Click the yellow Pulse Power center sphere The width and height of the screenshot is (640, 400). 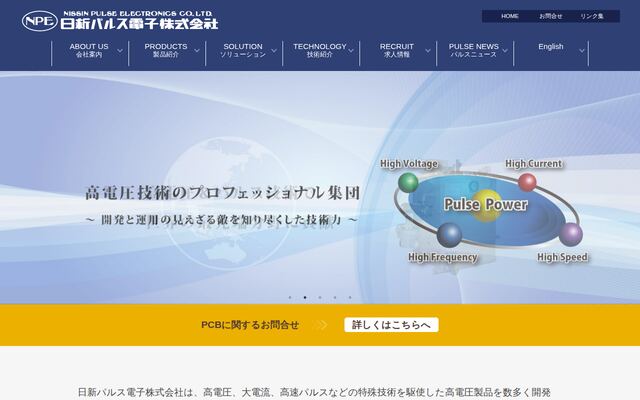(487, 205)
